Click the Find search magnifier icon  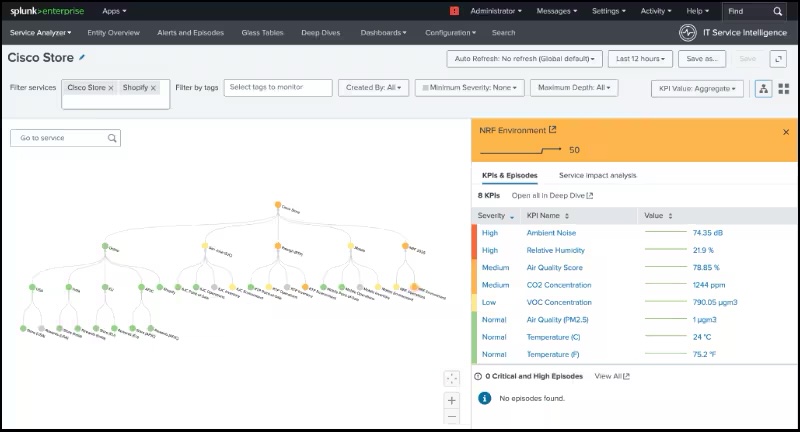[778, 11]
